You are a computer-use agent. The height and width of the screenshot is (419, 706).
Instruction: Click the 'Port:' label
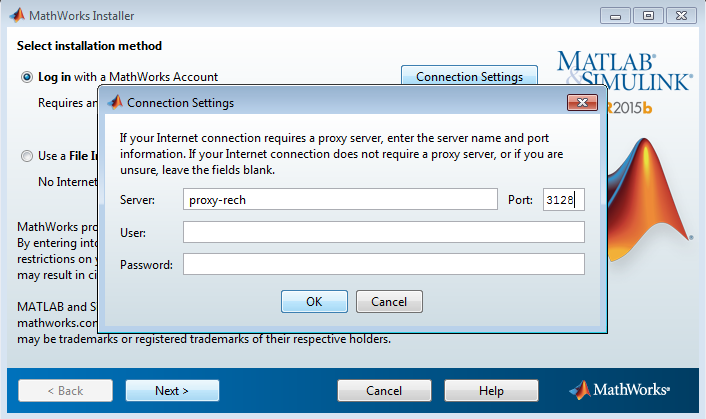[520, 200]
